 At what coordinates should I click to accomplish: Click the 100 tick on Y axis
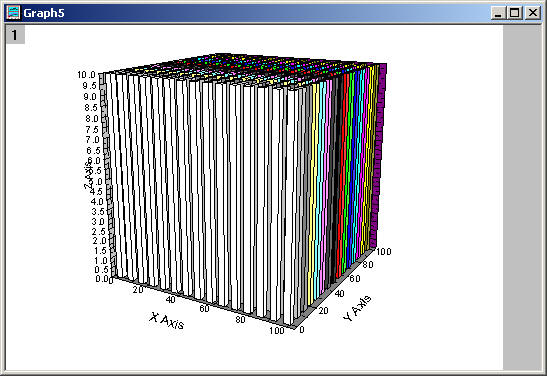pos(384,251)
